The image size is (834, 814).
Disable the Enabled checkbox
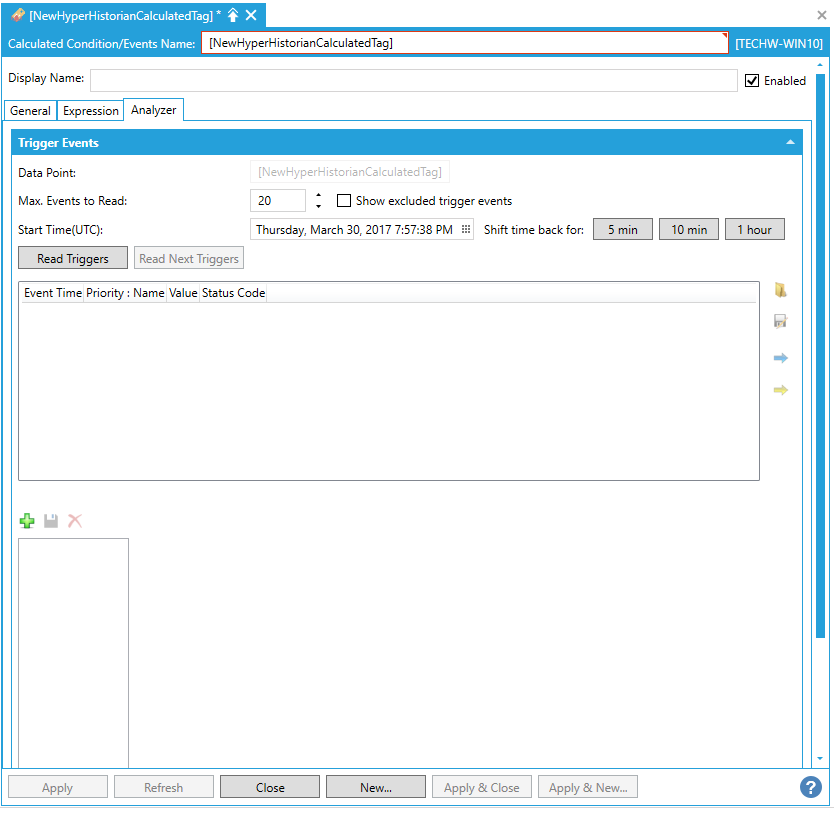752,81
